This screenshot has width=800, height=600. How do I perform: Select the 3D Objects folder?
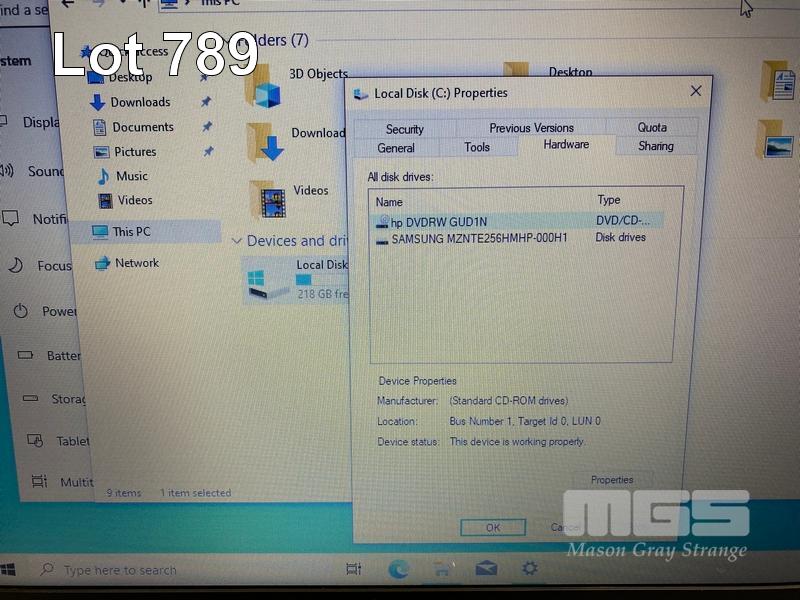pos(296,84)
